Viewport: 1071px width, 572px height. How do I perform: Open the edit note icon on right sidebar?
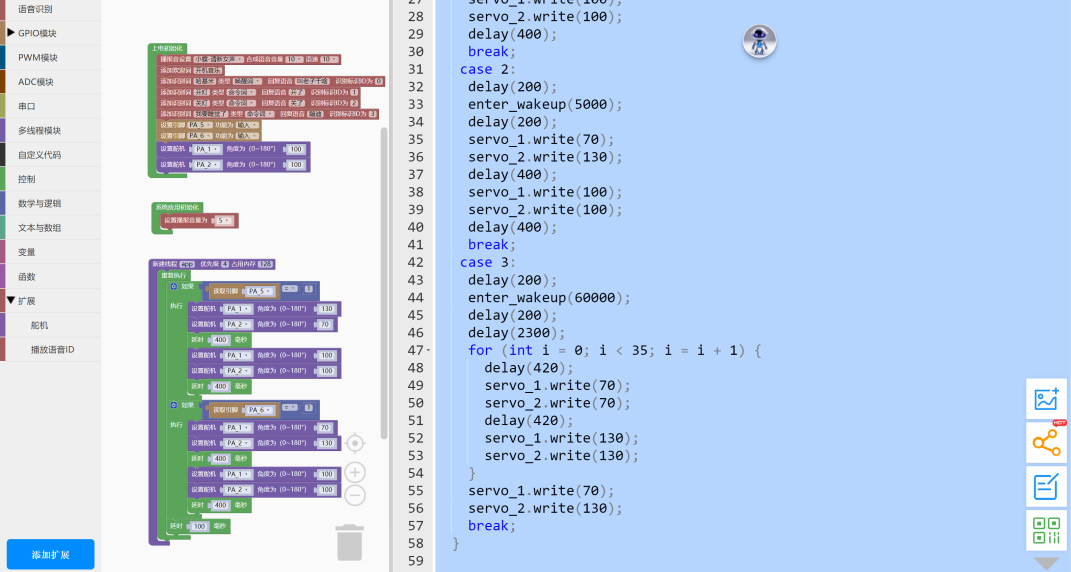coord(1046,487)
